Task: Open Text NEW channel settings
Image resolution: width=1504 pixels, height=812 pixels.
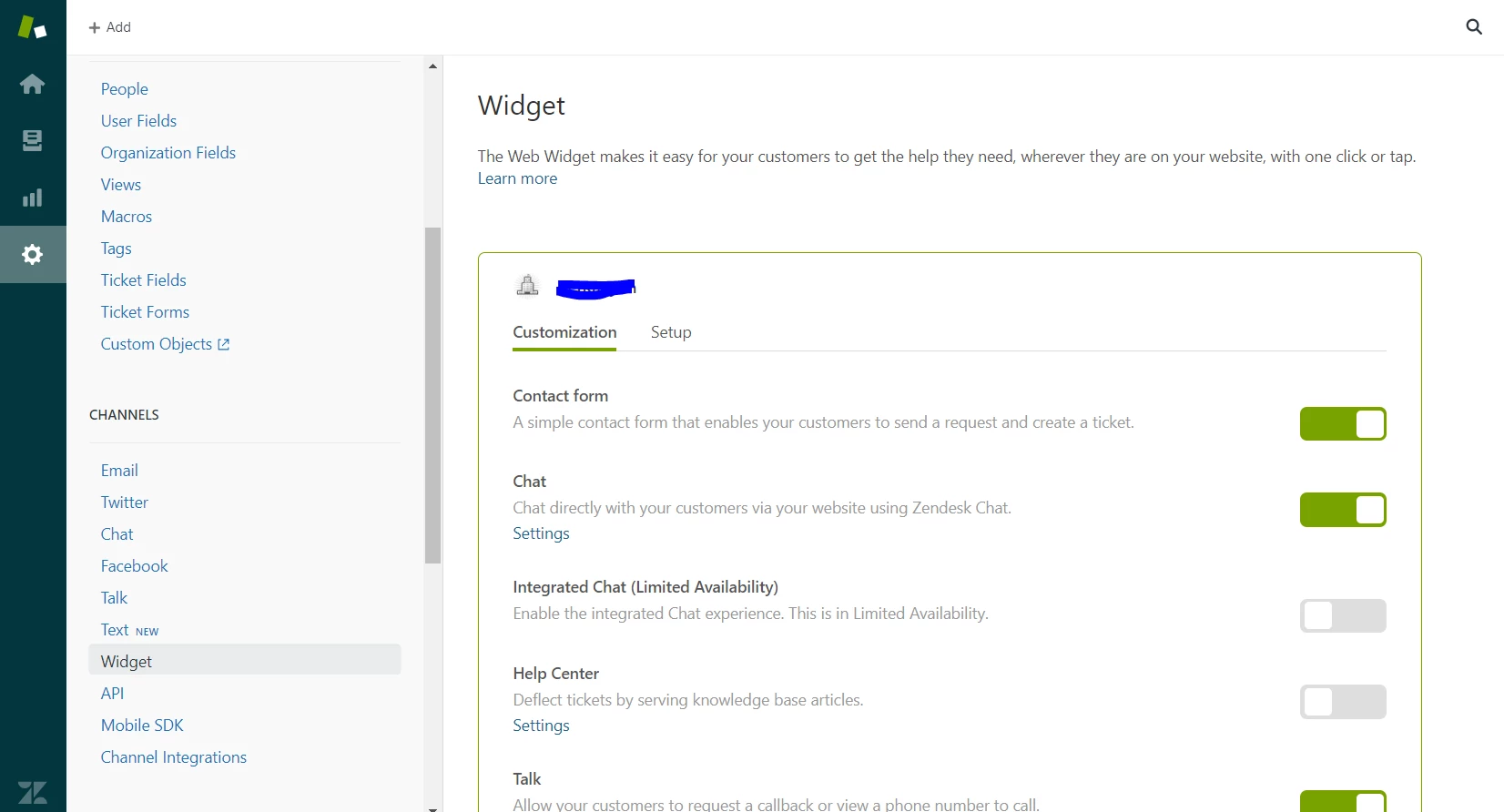Action: [129, 630]
